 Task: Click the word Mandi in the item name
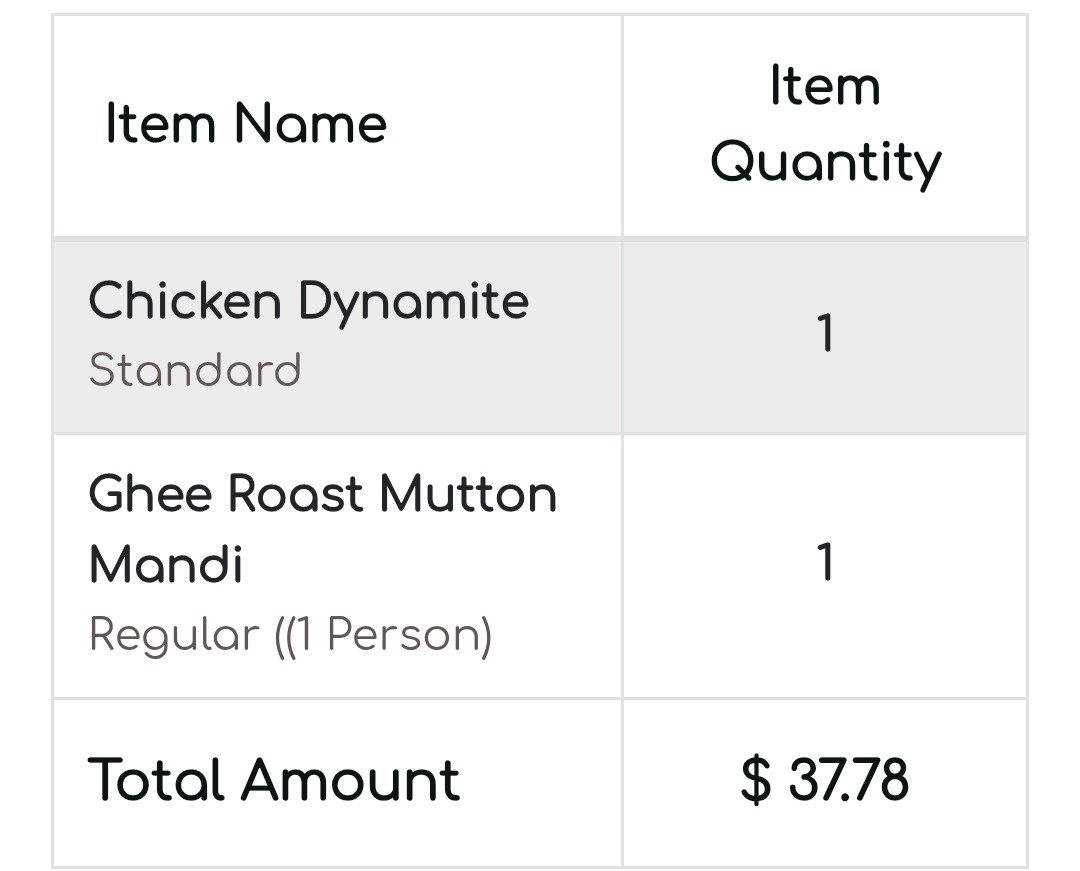166,565
